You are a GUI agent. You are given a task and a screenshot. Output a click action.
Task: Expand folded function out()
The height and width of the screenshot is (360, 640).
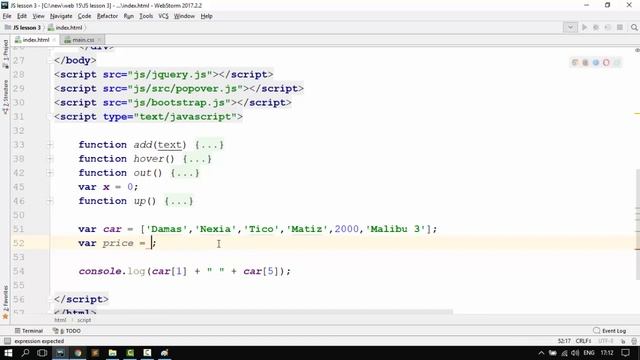point(50,173)
